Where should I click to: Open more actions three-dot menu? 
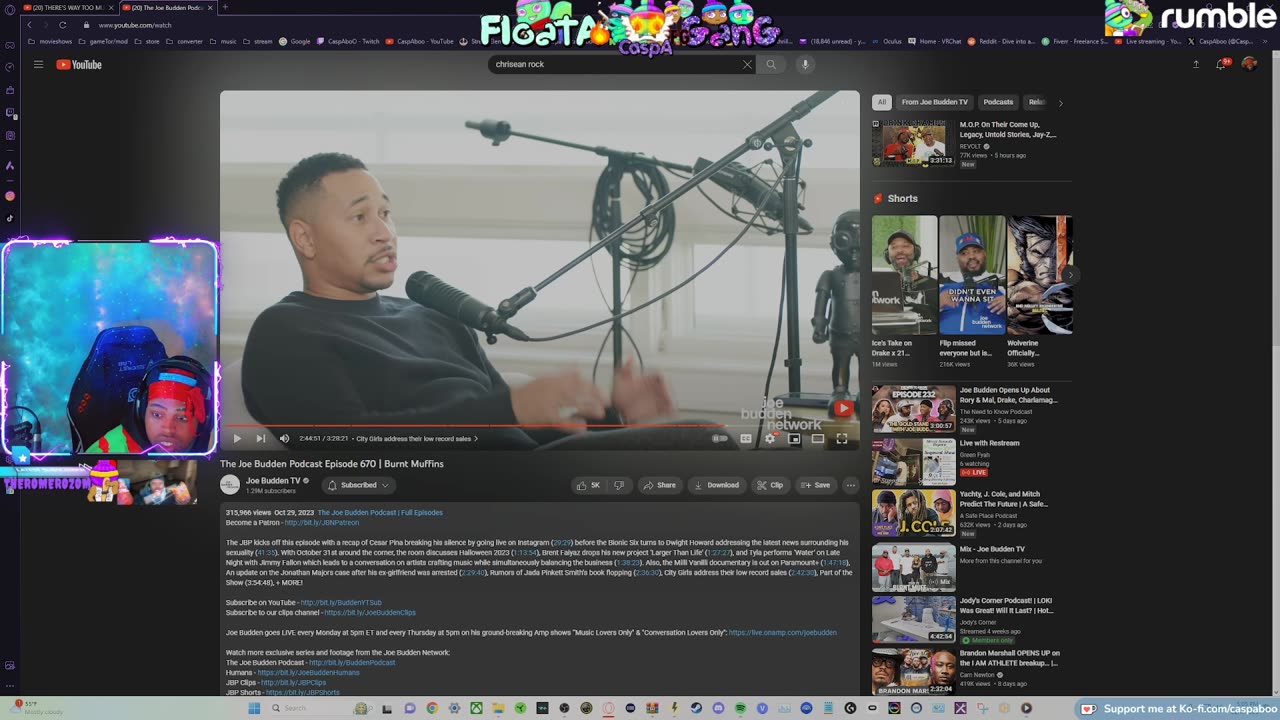point(851,485)
